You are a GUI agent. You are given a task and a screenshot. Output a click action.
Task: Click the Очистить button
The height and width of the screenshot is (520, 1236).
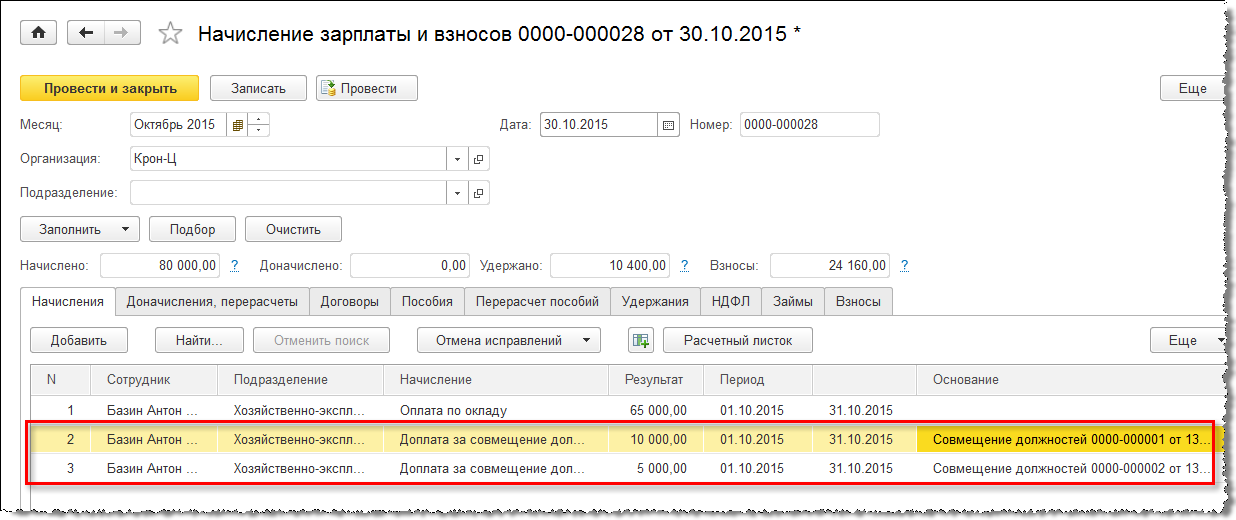click(x=293, y=229)
